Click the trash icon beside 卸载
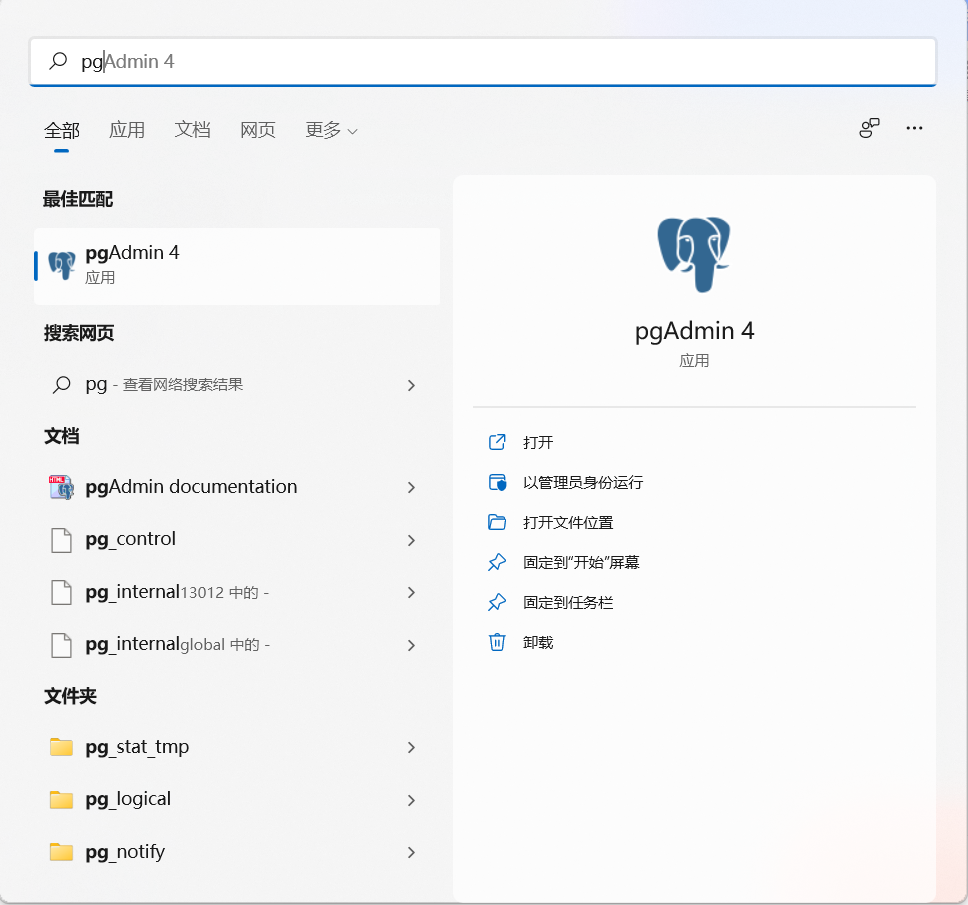 pos(497,643)
